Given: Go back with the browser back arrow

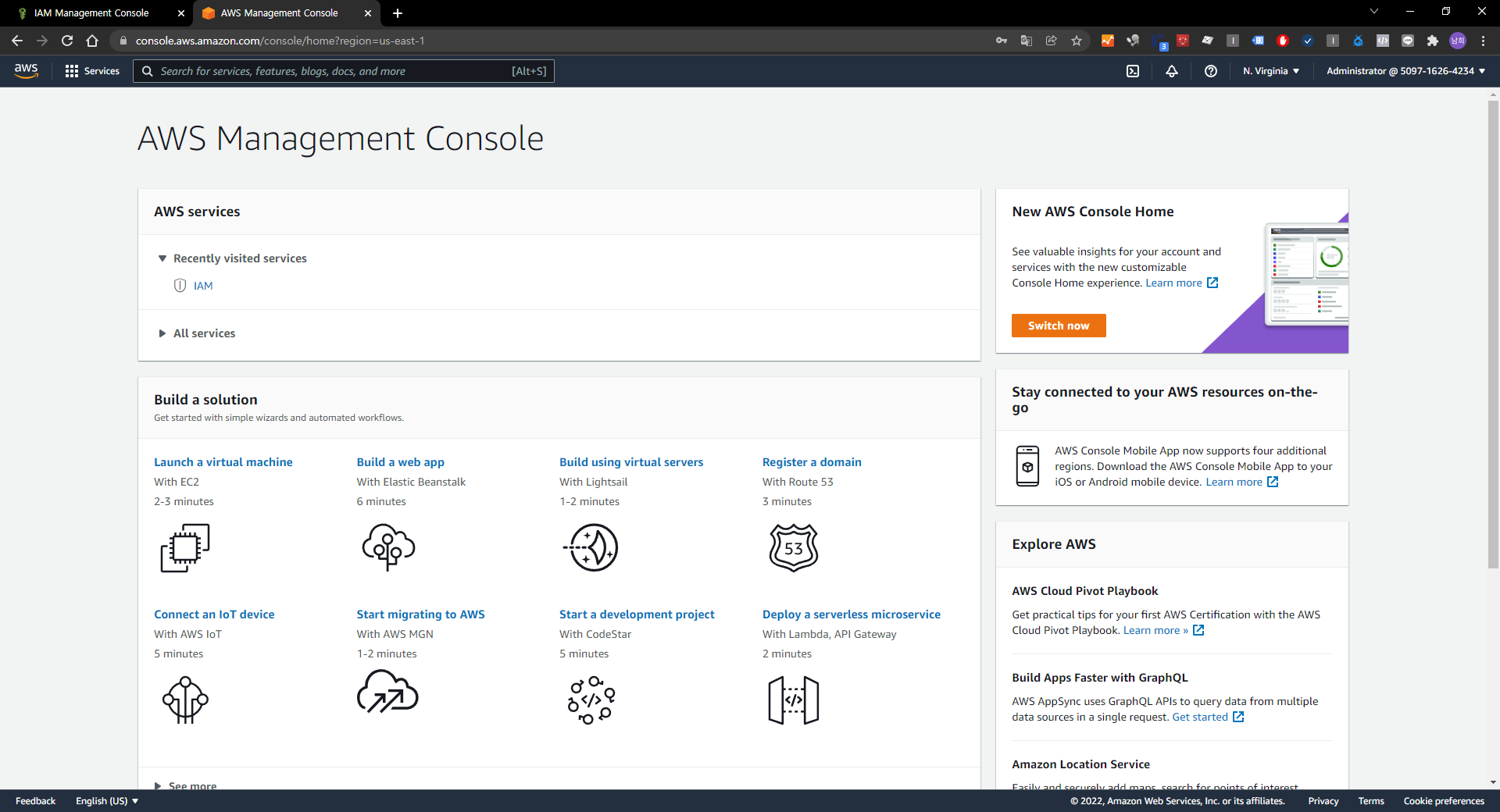Looking at the screenshot, I should 17,41.
